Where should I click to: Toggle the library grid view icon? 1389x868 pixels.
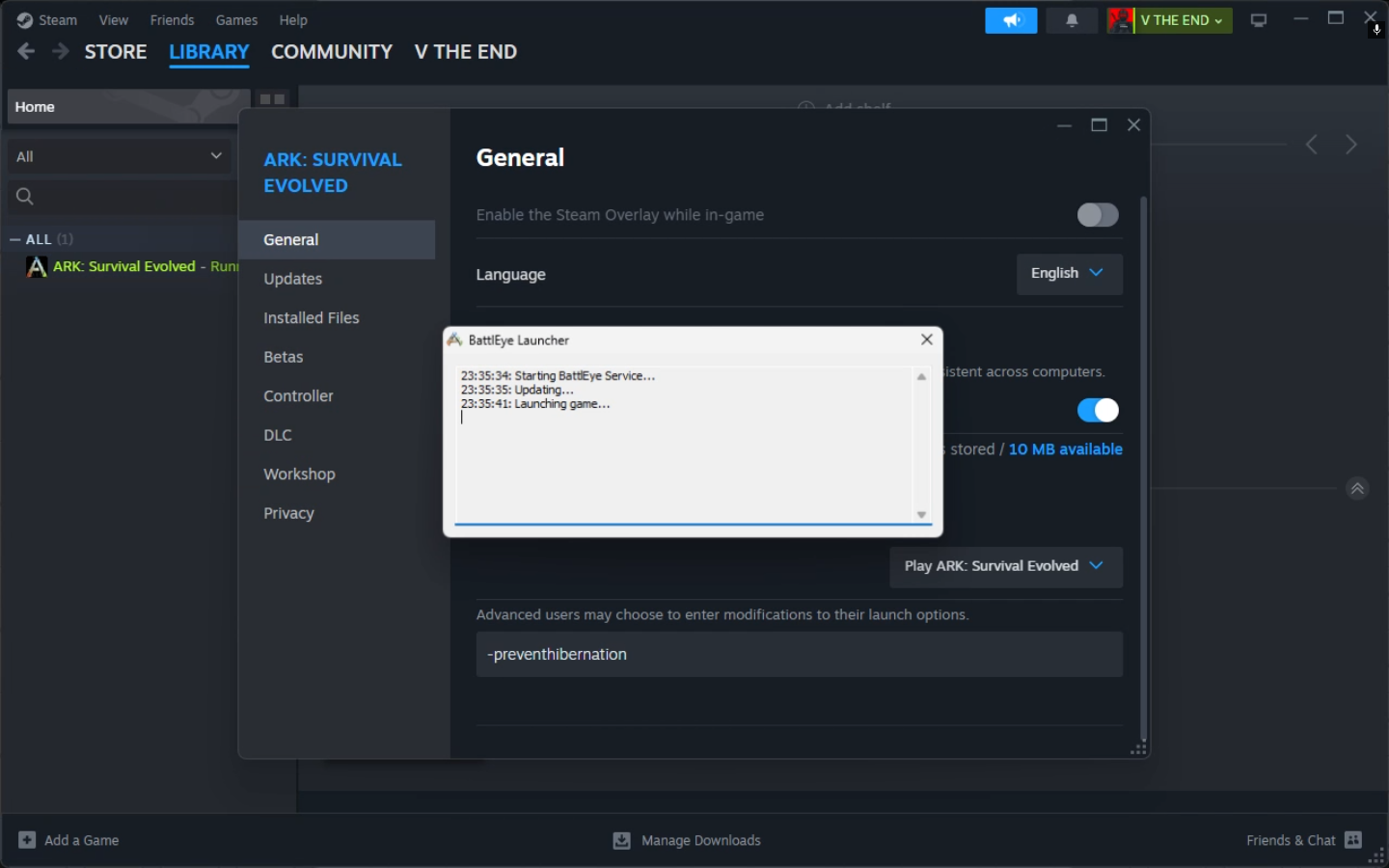point(272,99)
